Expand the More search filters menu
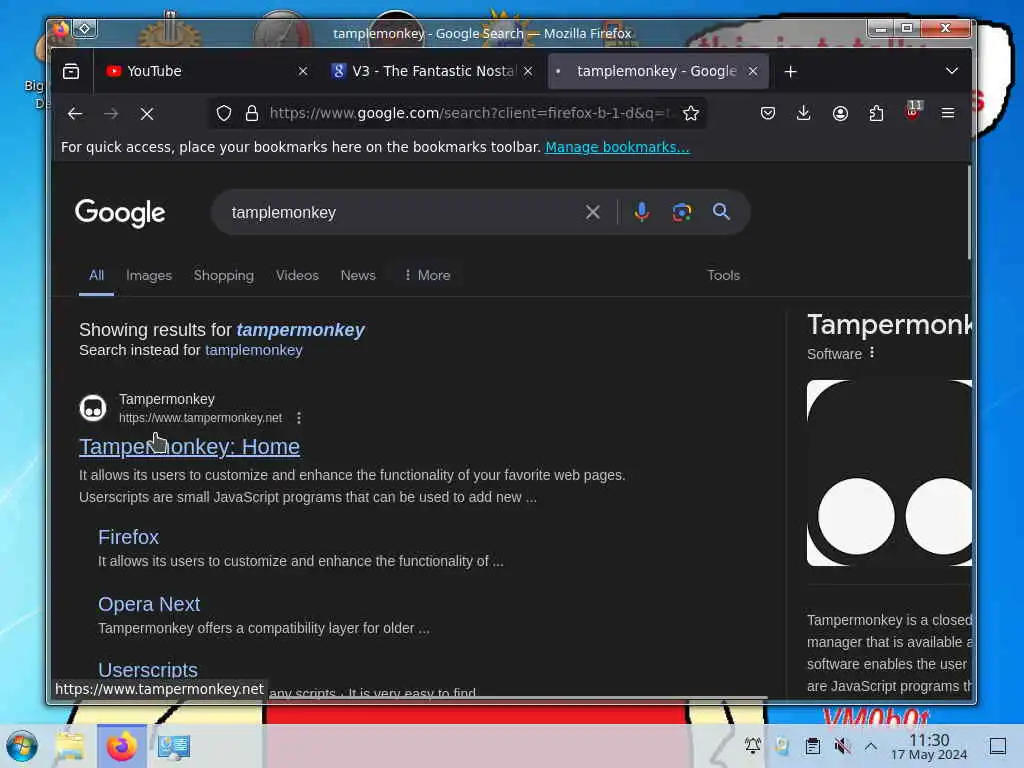The image size is (1024, 768). pos(428,276)
